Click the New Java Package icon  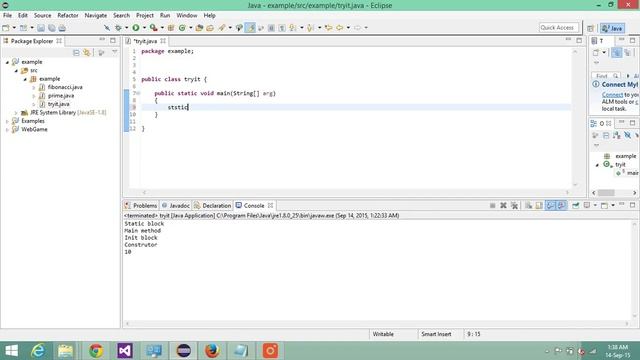(x=171, y=28)
